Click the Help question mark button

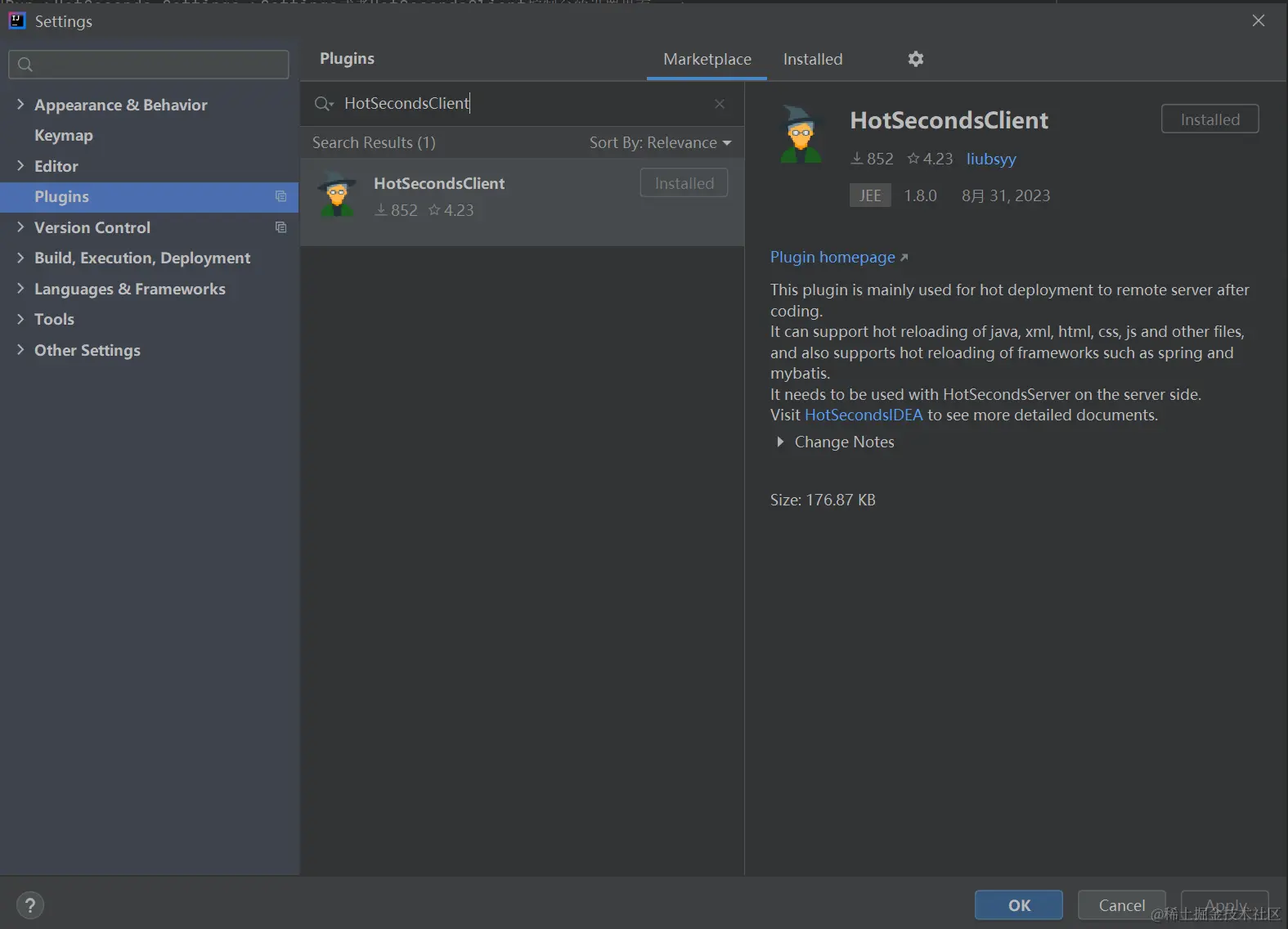[30, 905]
